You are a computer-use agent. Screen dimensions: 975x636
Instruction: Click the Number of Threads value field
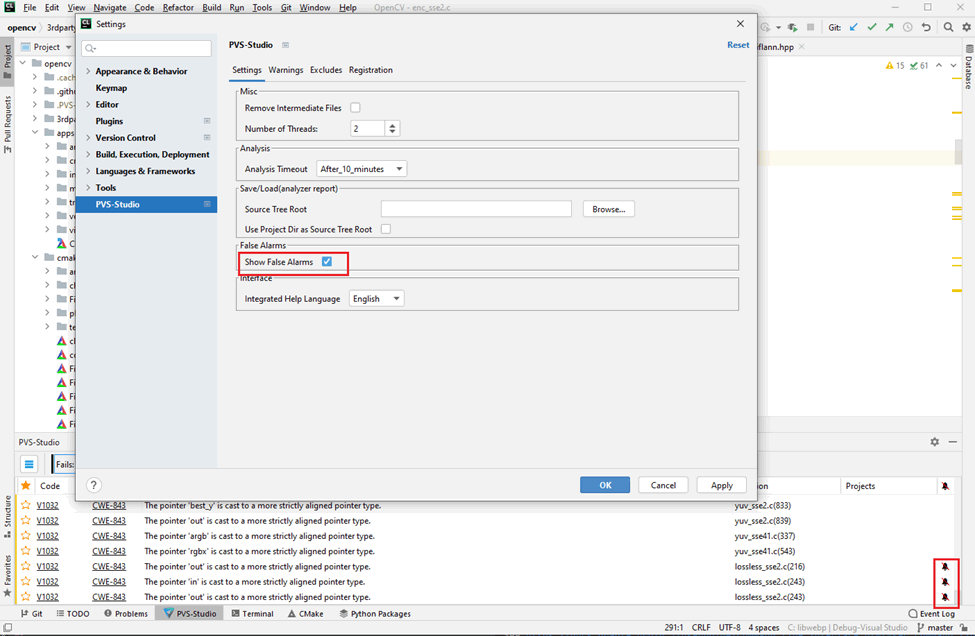(x=368, y=129)
